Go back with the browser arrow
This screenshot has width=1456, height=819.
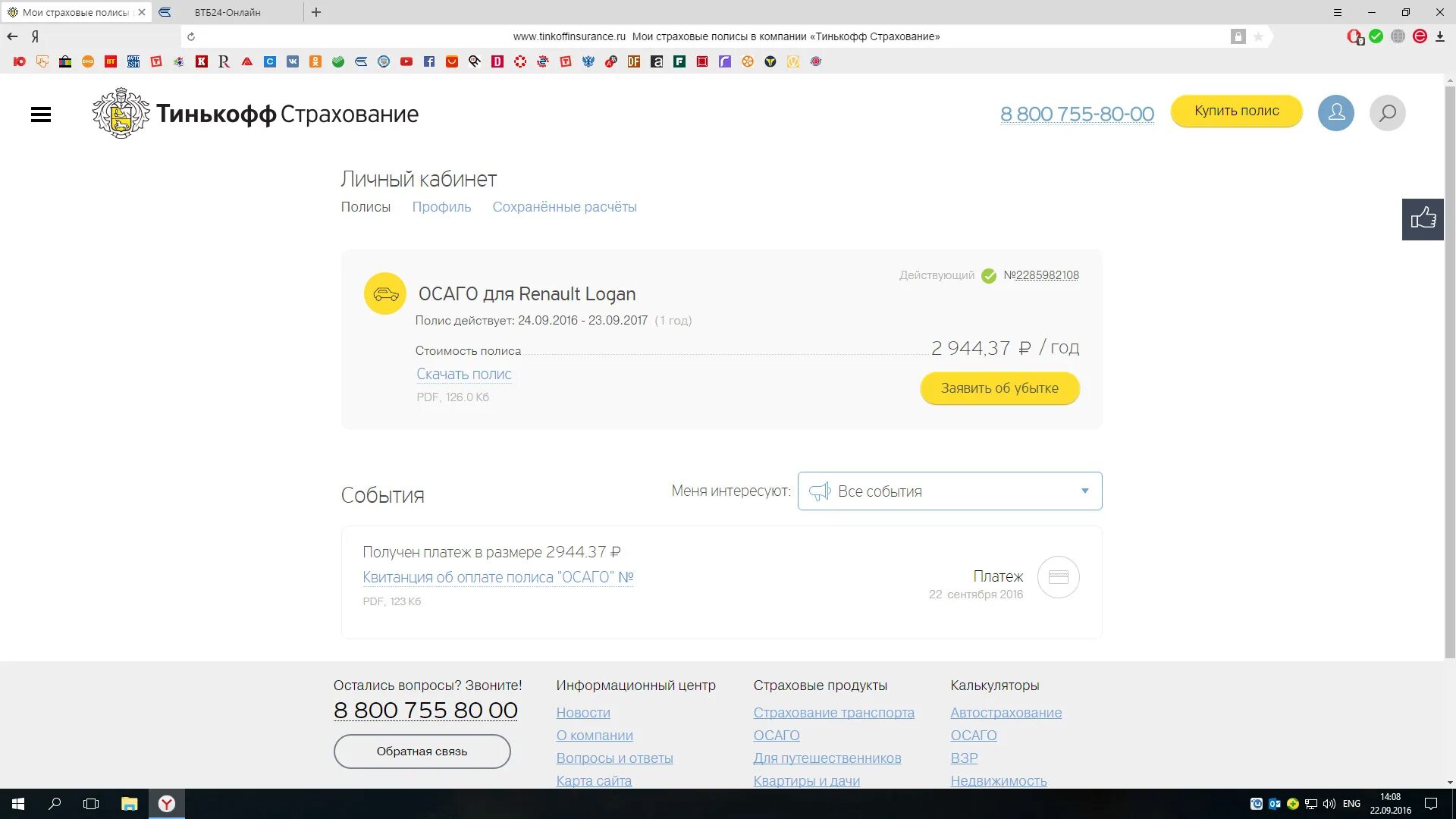click(x=12, y=36)
